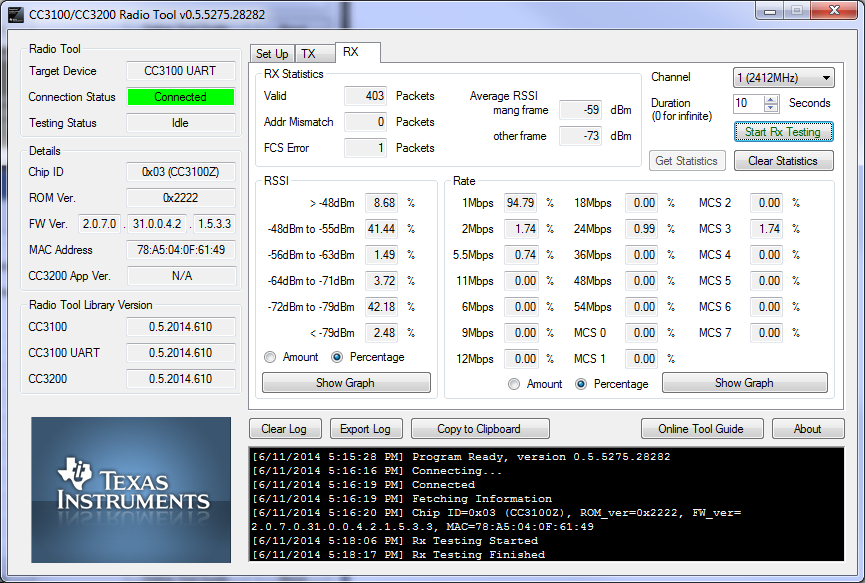Click log line 'Program Ready'
The width and height of the screenshot is (865, 583).
[461, 457]
